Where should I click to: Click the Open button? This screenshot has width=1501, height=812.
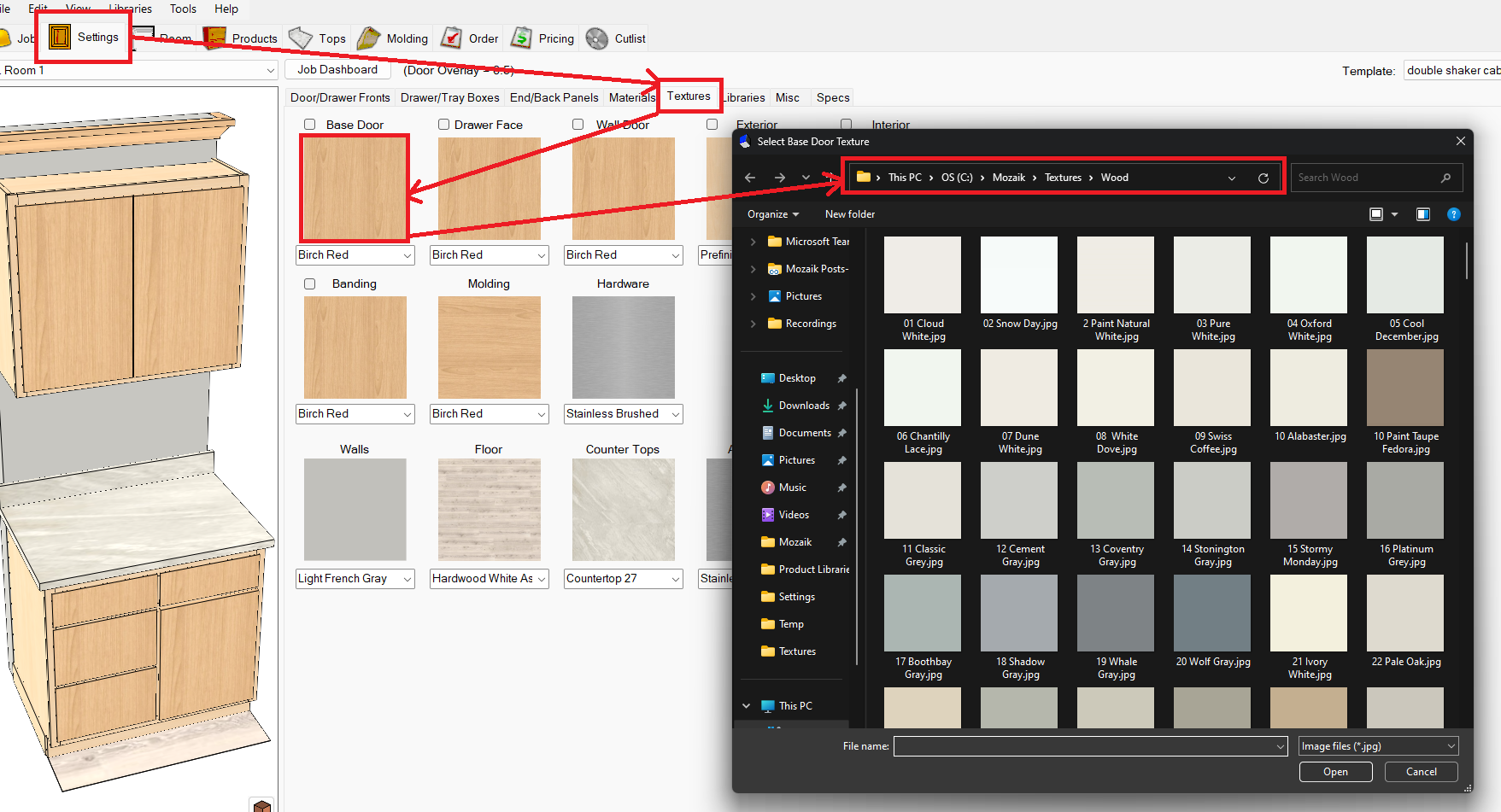1335,772
